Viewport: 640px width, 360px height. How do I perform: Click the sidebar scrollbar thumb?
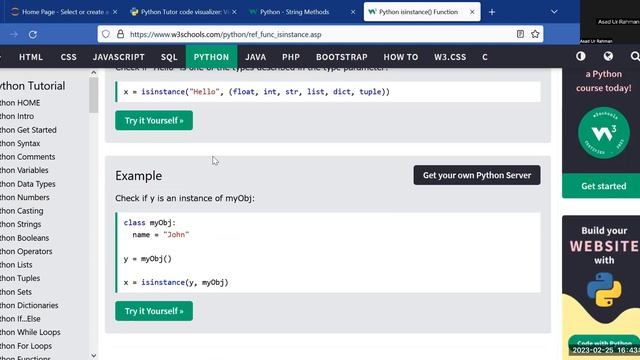(x=93, y=95)
